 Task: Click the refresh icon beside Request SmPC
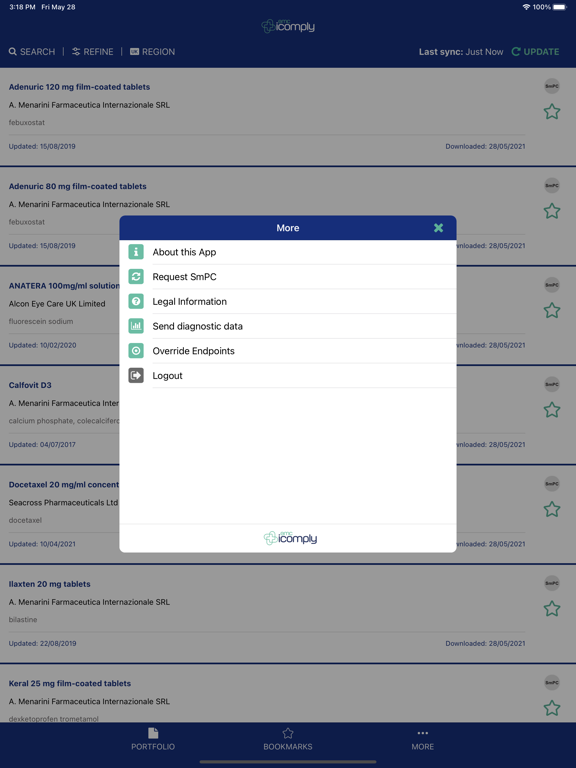point(136,277)
